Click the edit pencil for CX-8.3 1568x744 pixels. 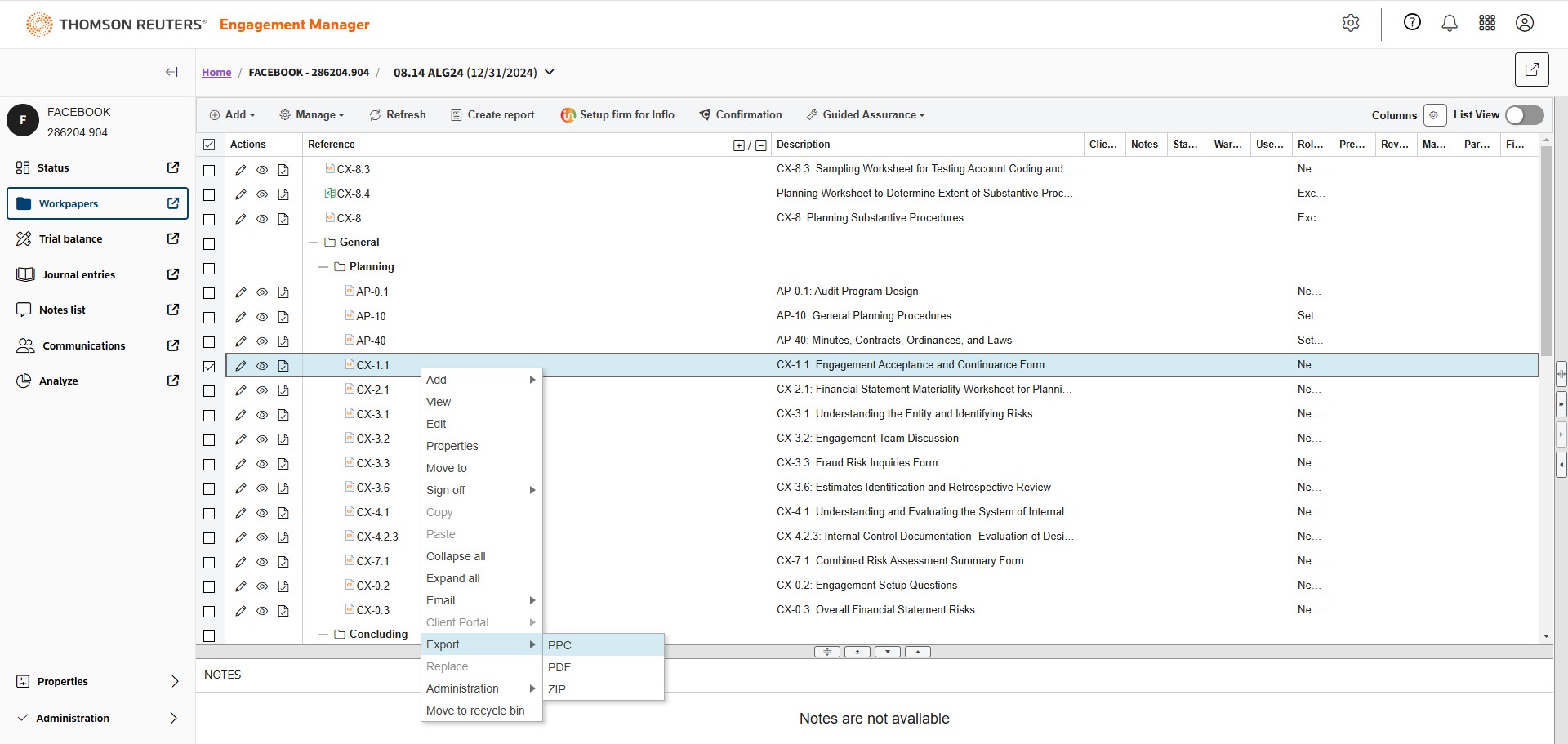[x=240, y=170]
